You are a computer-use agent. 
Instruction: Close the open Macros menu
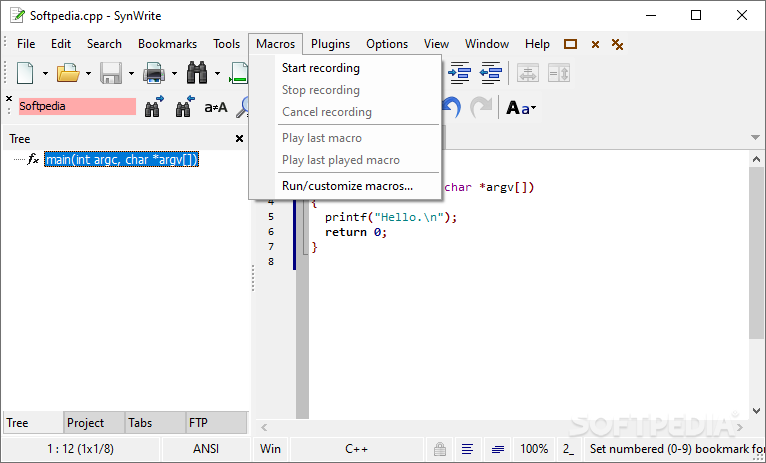point(276,44)
